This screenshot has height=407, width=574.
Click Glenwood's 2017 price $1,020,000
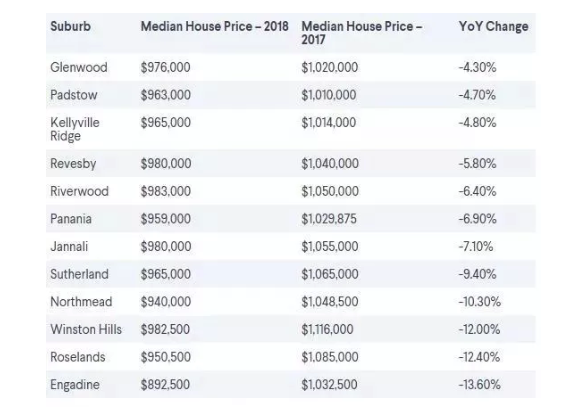pyautogui.click(x=329, y=67)
